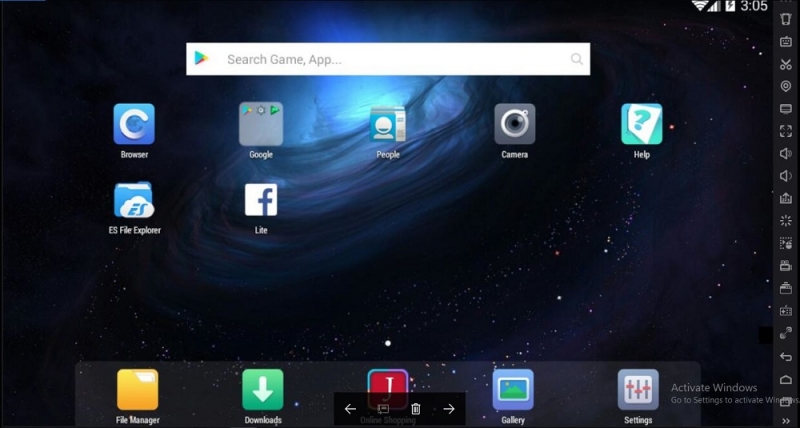Open the macro recorder mouse icon
The image size is (800, 428).
click(786, 243)
